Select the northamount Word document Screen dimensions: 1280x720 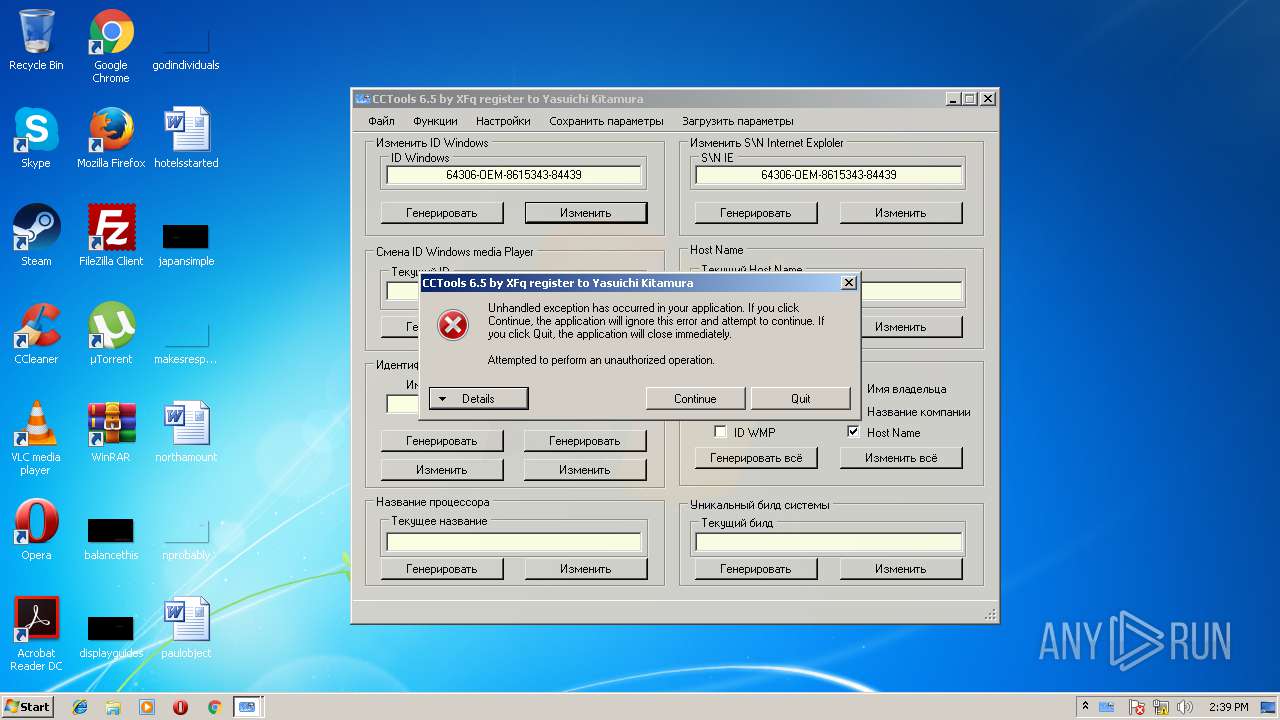point(186,432)
